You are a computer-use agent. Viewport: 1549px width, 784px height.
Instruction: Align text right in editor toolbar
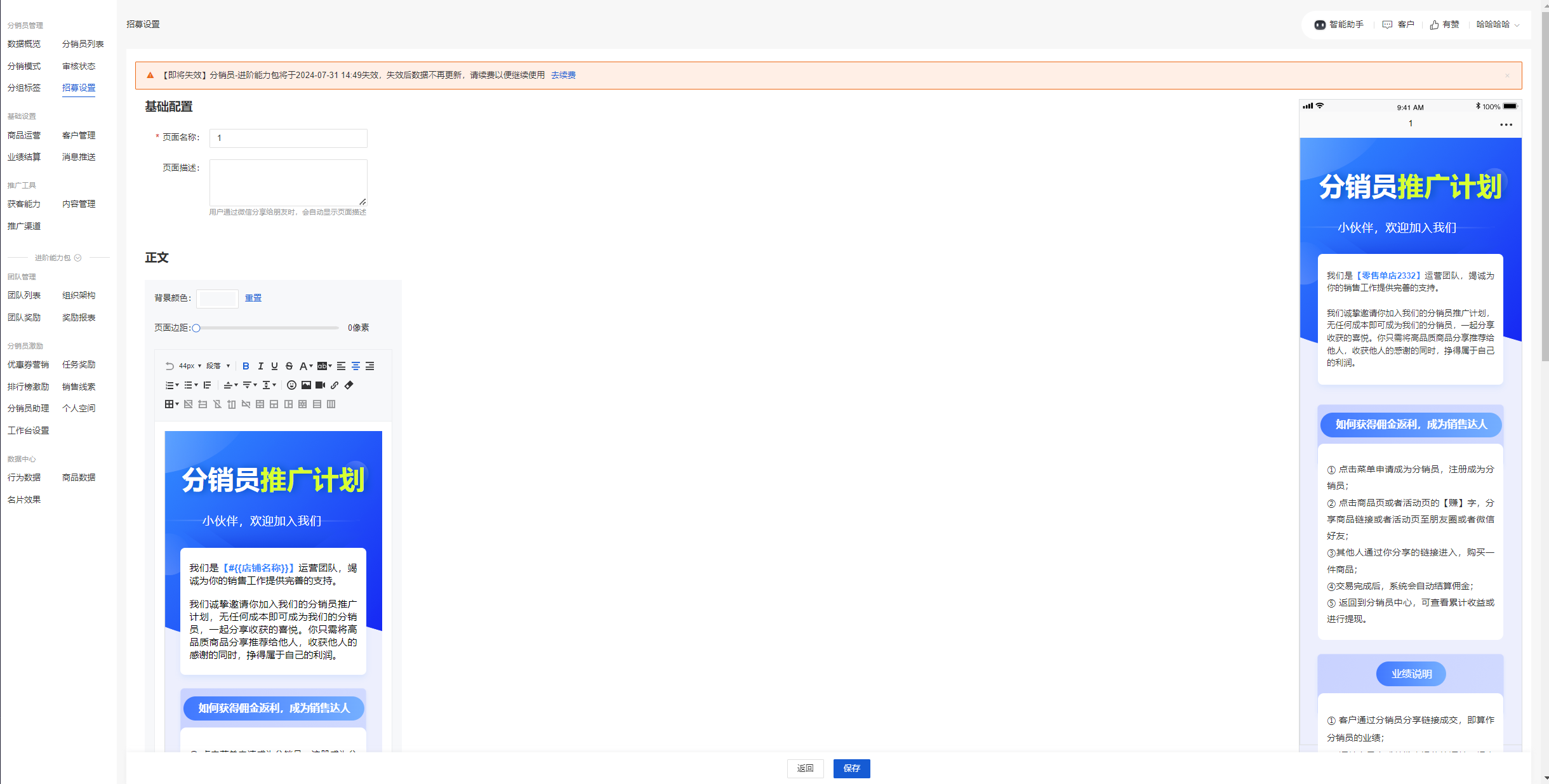[370, 366]
